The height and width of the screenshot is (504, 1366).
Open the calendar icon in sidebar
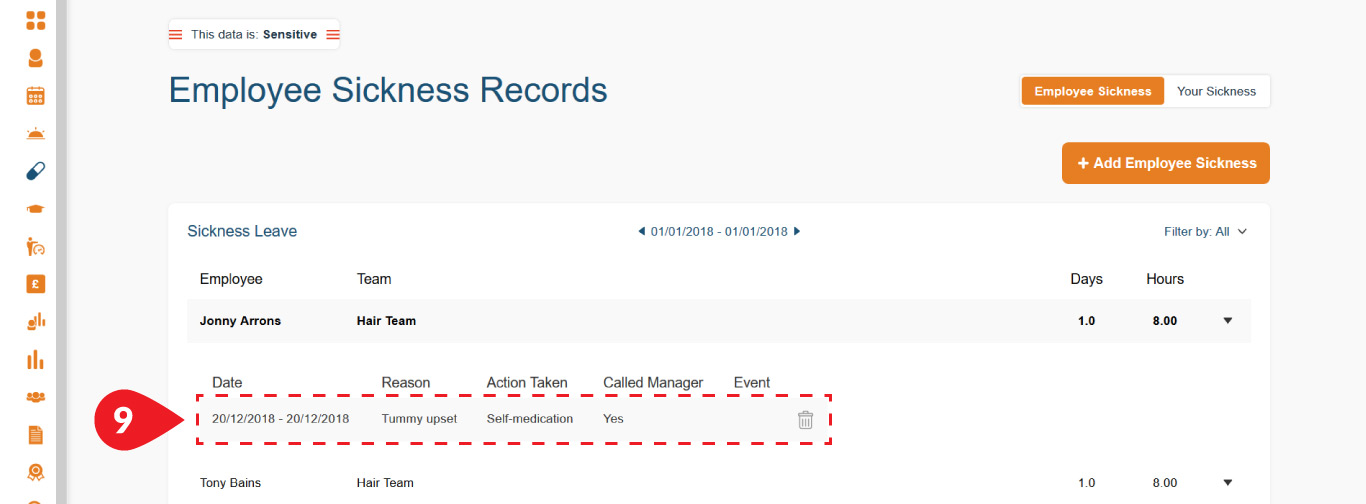coord(35,96)
